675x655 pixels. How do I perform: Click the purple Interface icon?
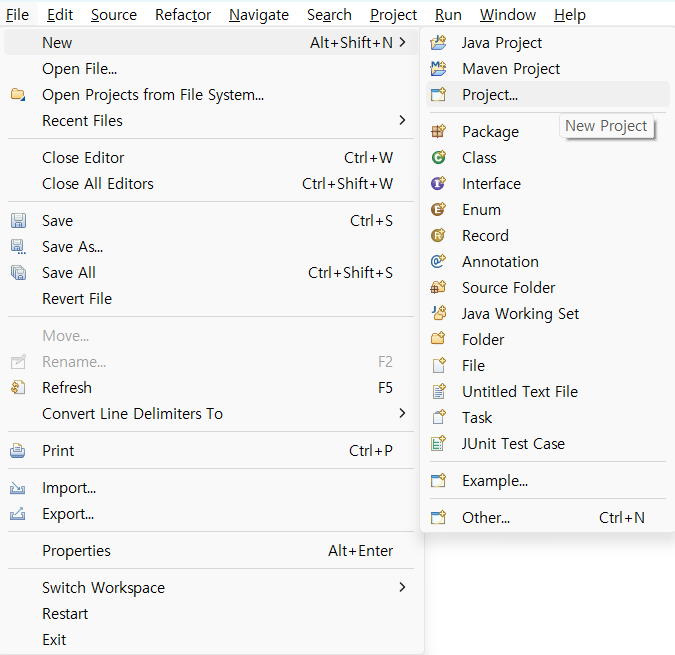pos(438,183)
